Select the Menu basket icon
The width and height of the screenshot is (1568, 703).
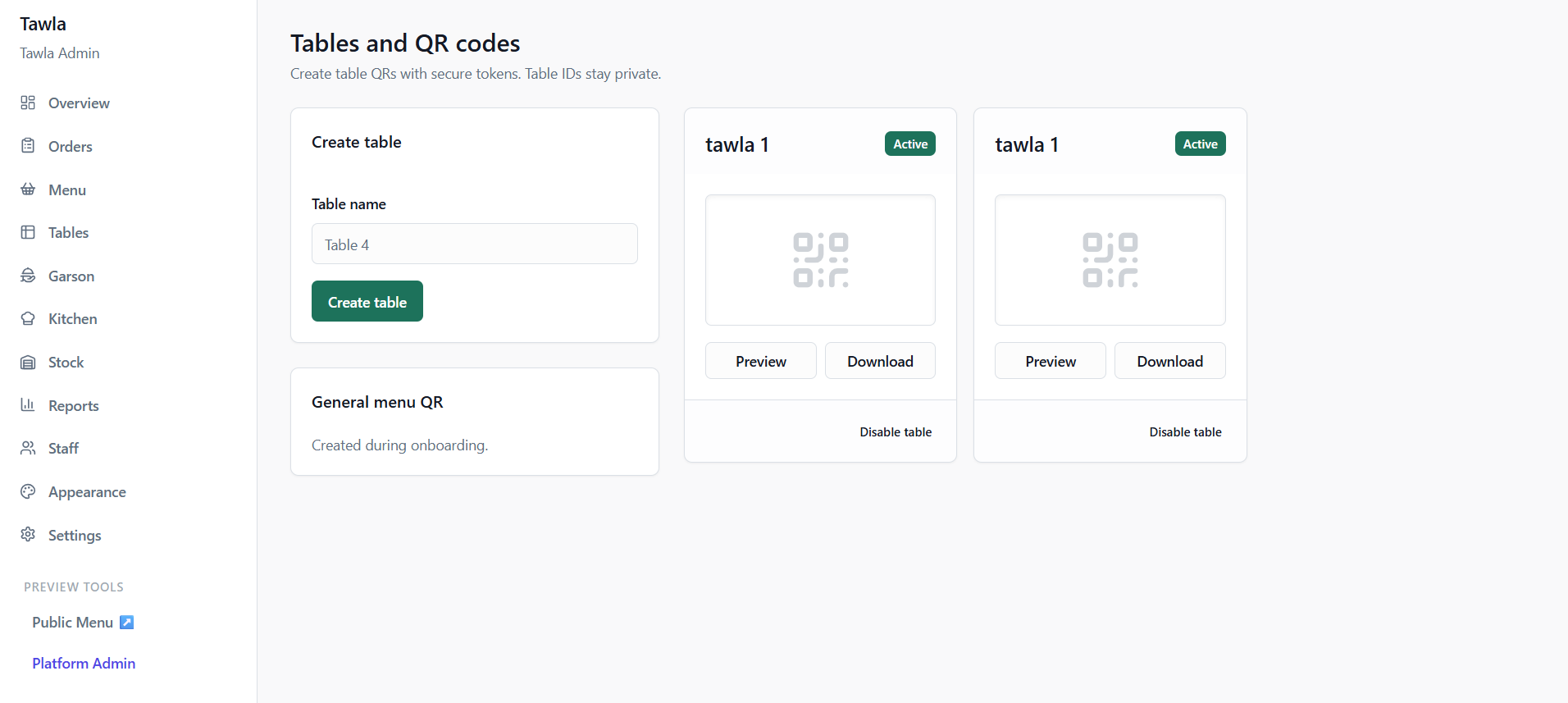click(x=28, y=189)
